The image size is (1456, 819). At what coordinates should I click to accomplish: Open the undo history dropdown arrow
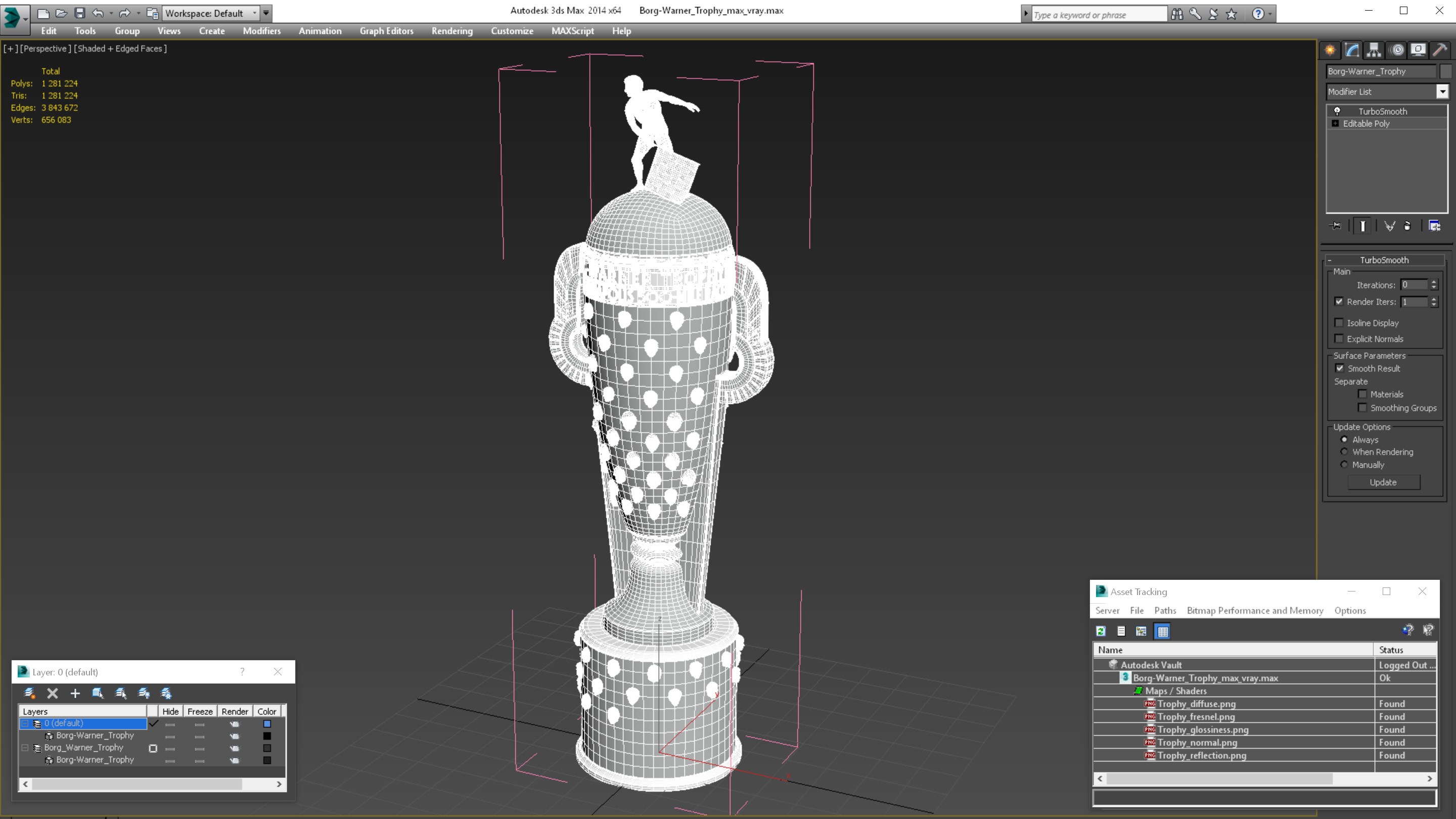111,13
